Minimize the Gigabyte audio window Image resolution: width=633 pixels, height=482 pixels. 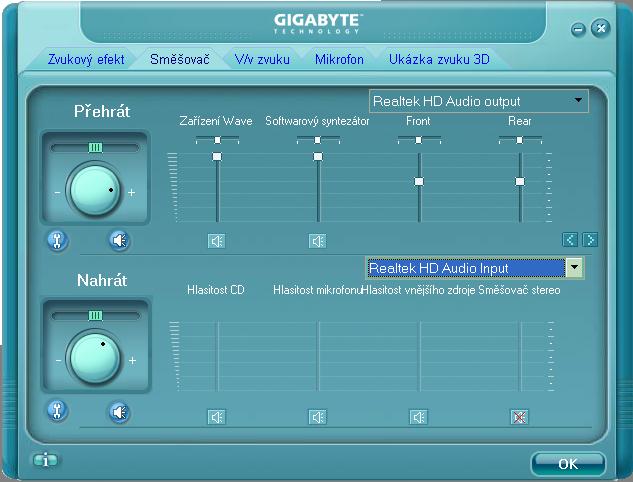(579, 29)
